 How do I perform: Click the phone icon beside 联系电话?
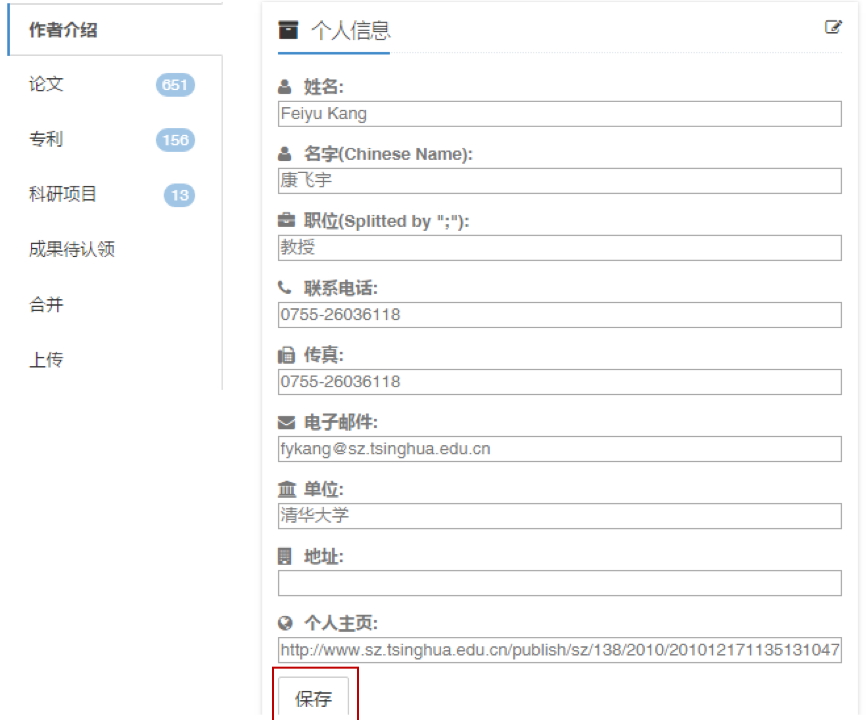point(285,288)
